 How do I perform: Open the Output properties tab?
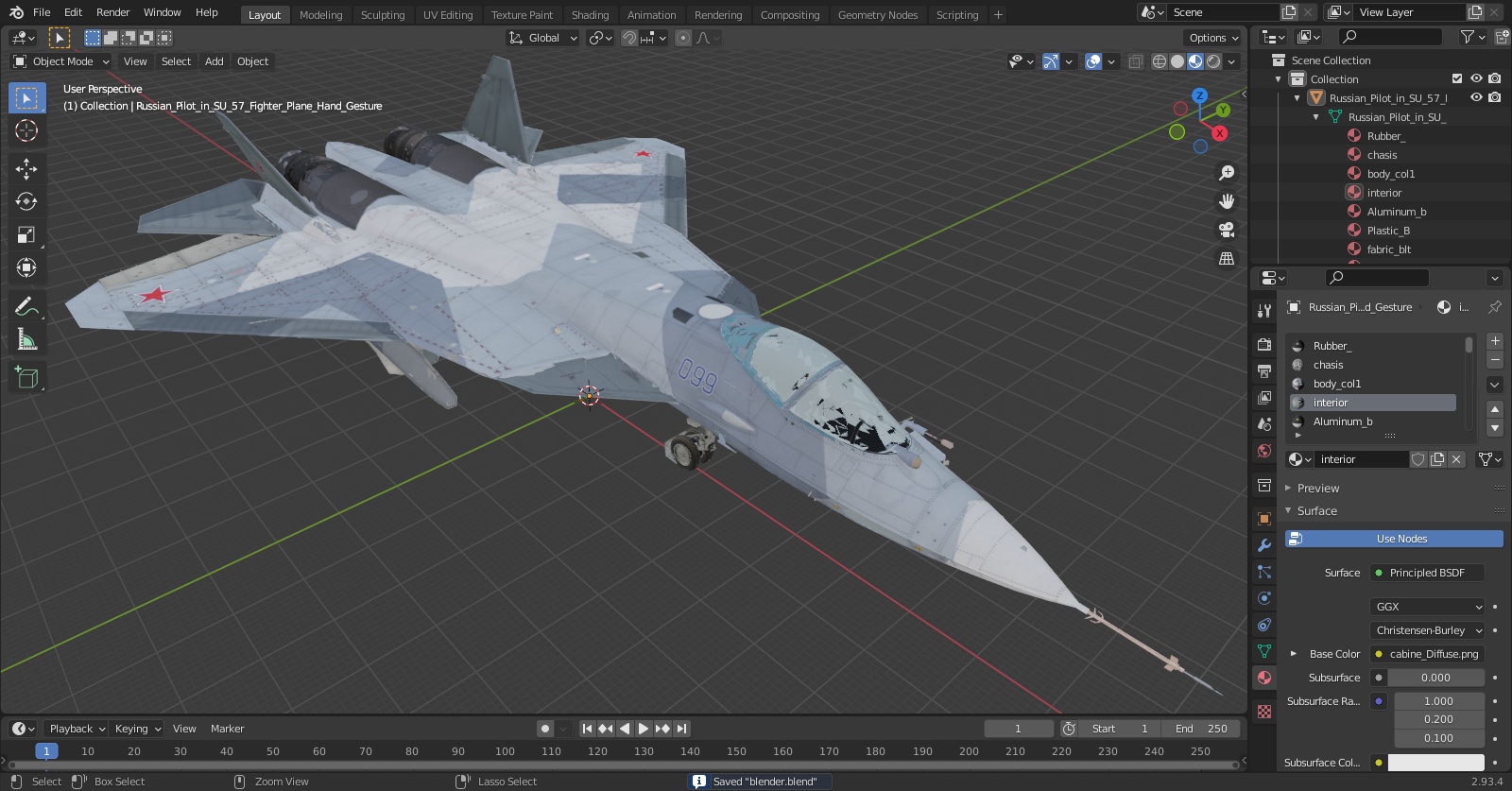point(1264,371)
